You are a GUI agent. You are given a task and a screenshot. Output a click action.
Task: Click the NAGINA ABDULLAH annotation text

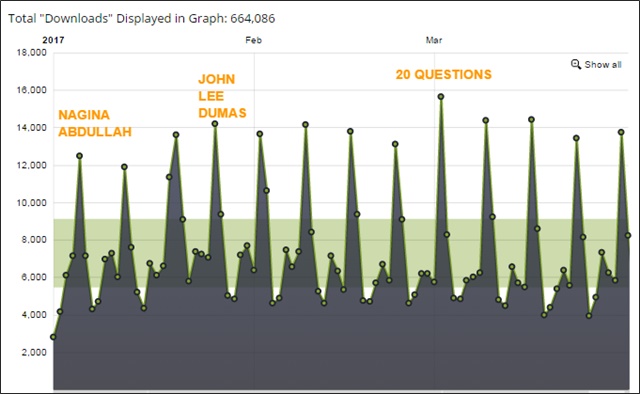pyautogui.click(x=95, y=123)
